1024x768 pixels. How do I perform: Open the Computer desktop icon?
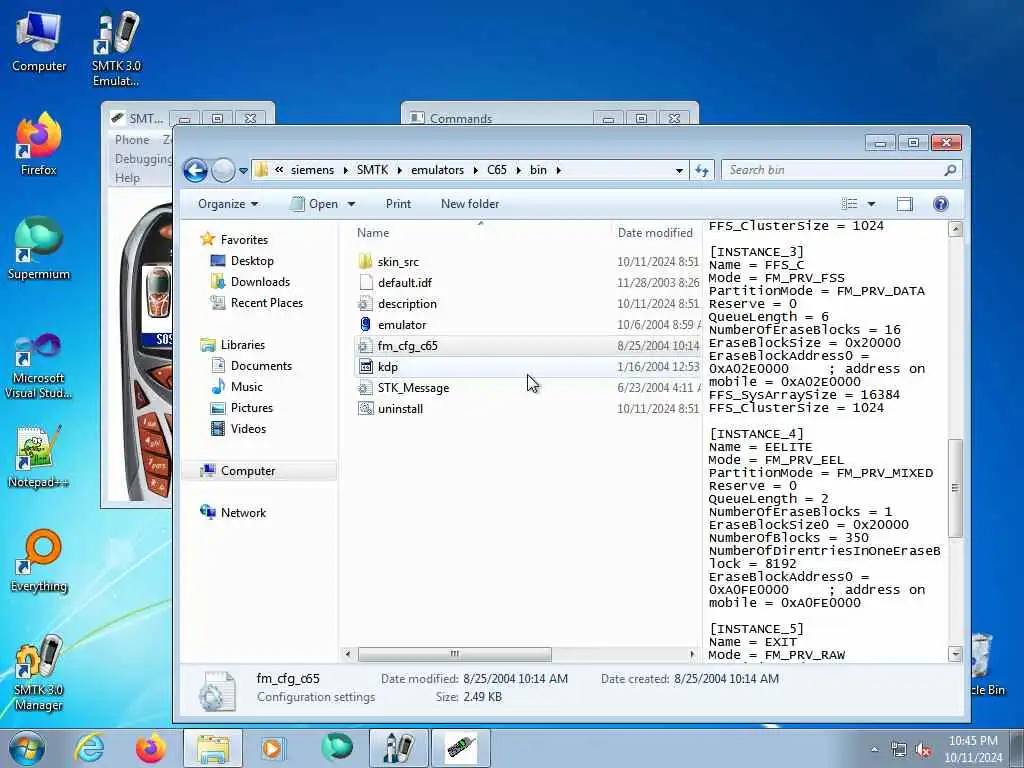[x=39, y=42]
